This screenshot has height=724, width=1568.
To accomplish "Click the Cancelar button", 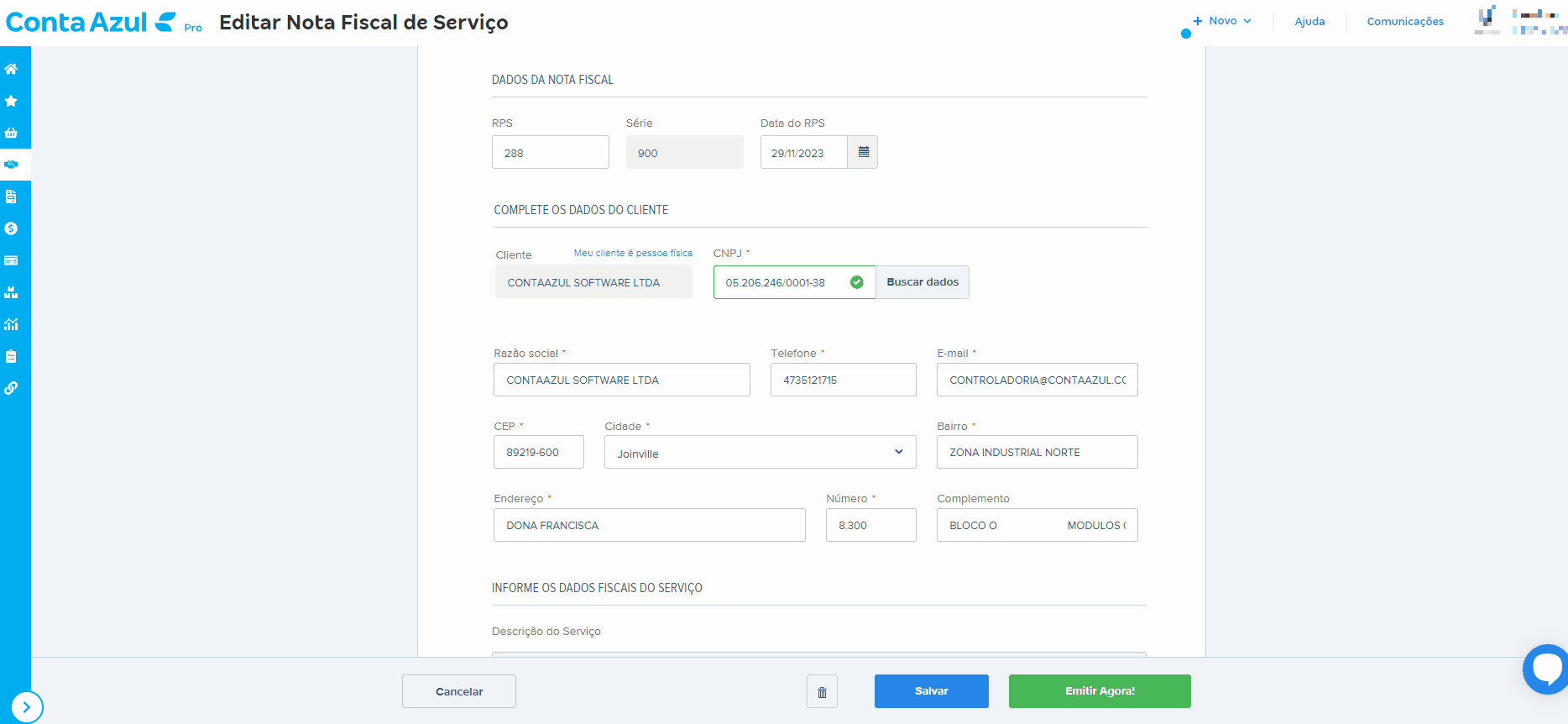I will (459, 691).
